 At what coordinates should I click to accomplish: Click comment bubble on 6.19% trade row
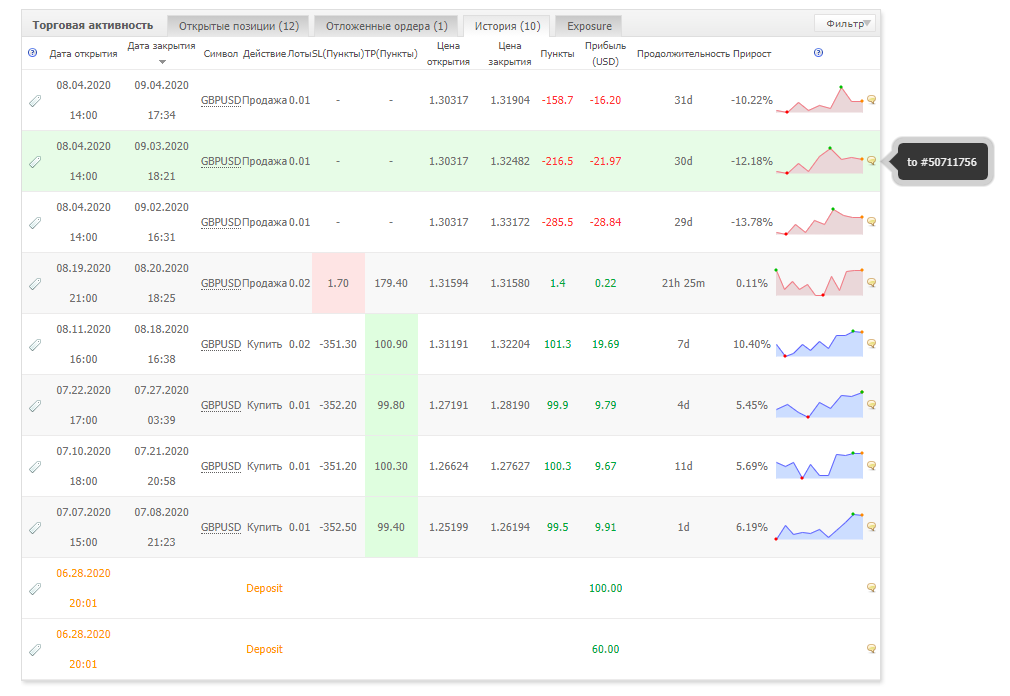tap(872, 527)
